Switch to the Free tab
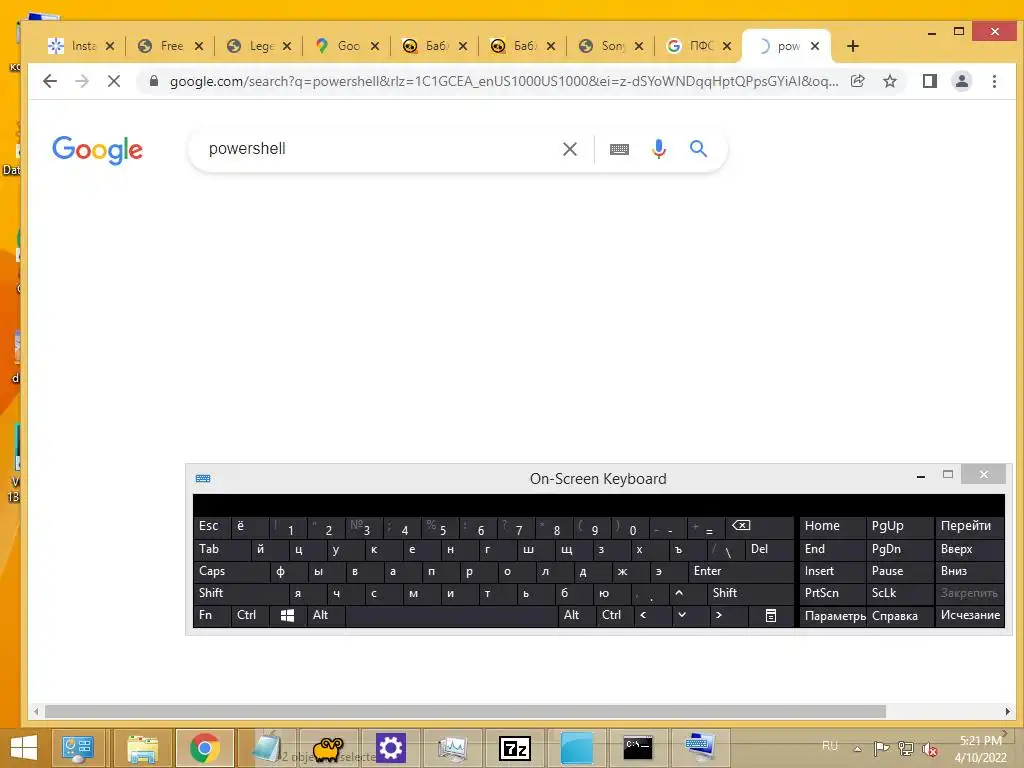This screenshot has height=768, width=1024. point(171,46)
